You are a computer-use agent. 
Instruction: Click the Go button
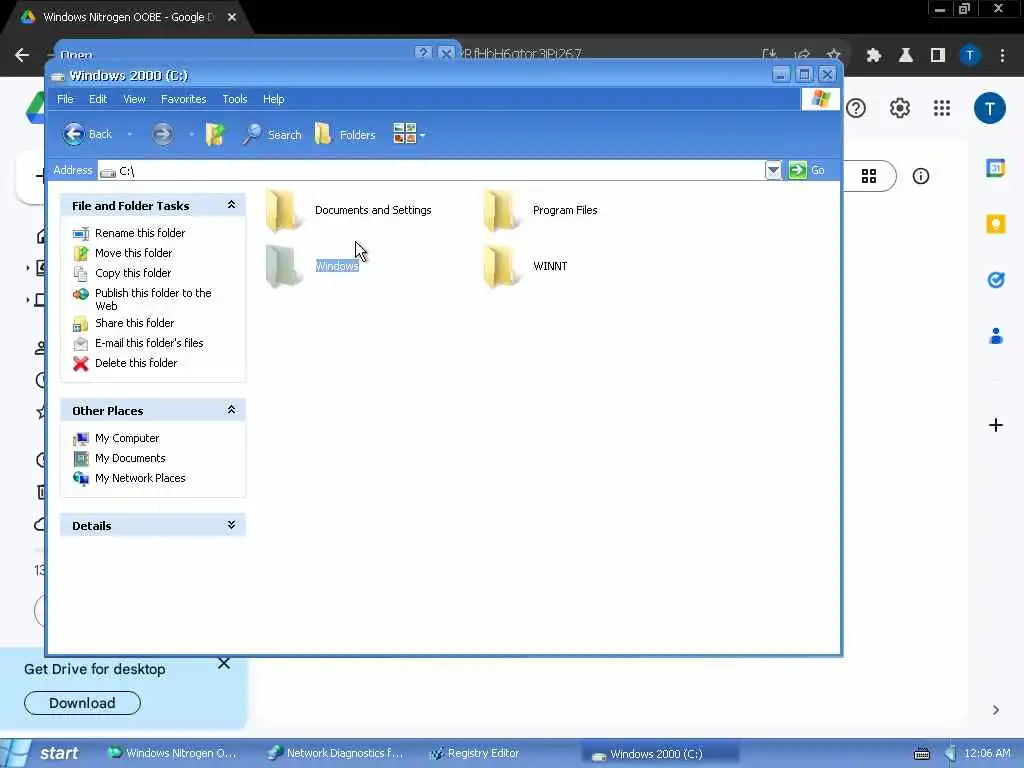[807, 170]
